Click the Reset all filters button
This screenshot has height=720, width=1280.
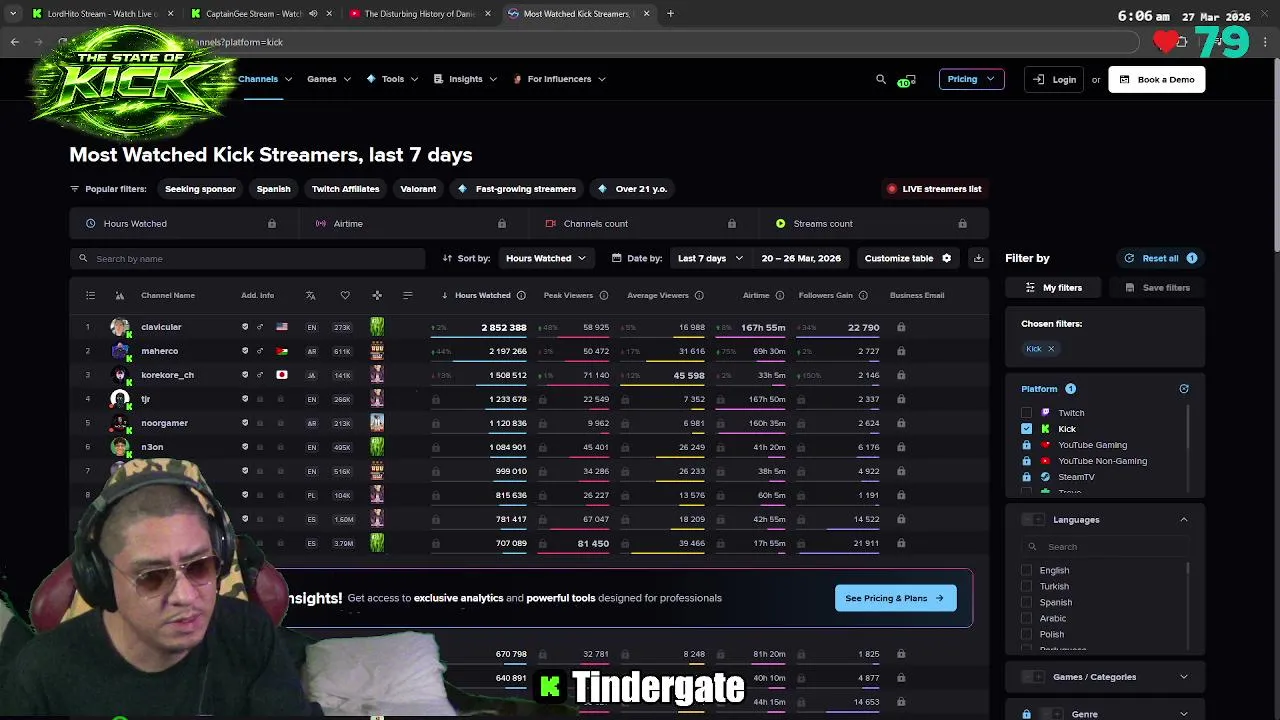click(1160, 258)
